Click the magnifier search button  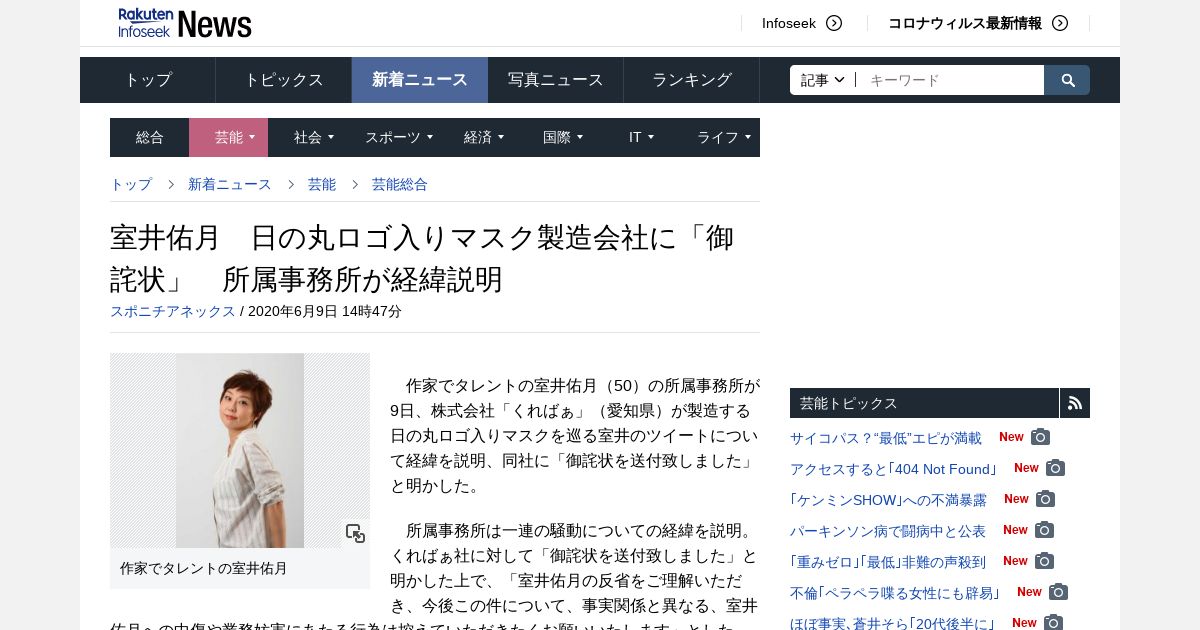pyautogui.click(x=1067, y=80)
